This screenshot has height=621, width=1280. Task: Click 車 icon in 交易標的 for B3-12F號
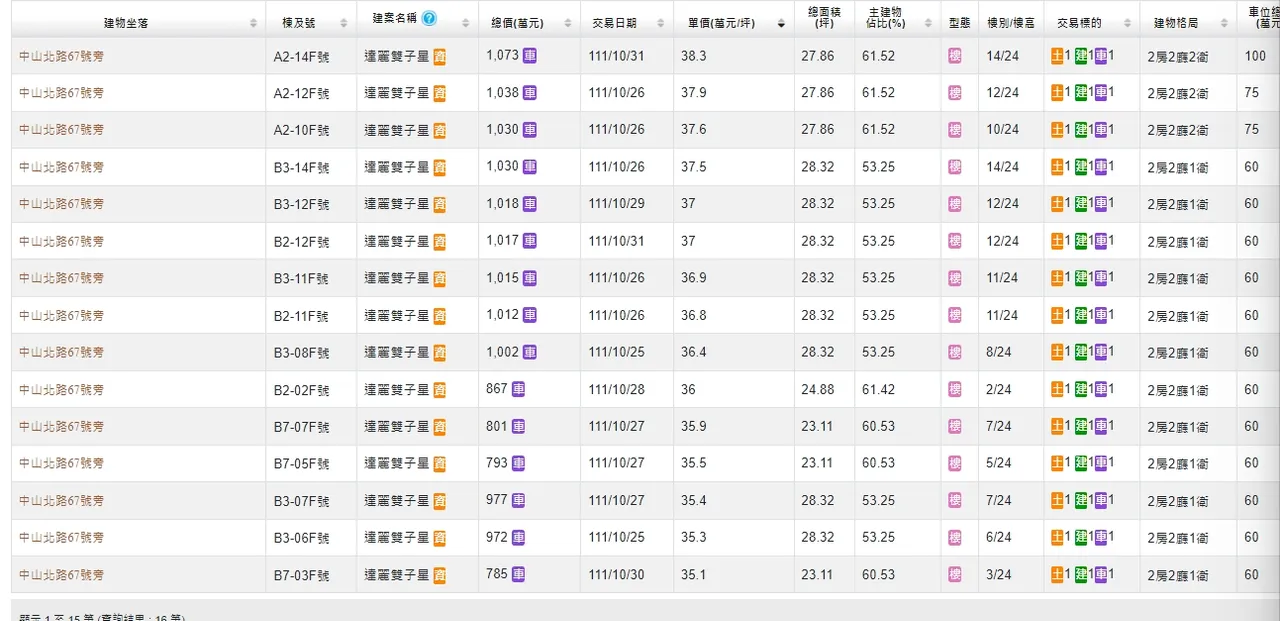click(1101, 204)
